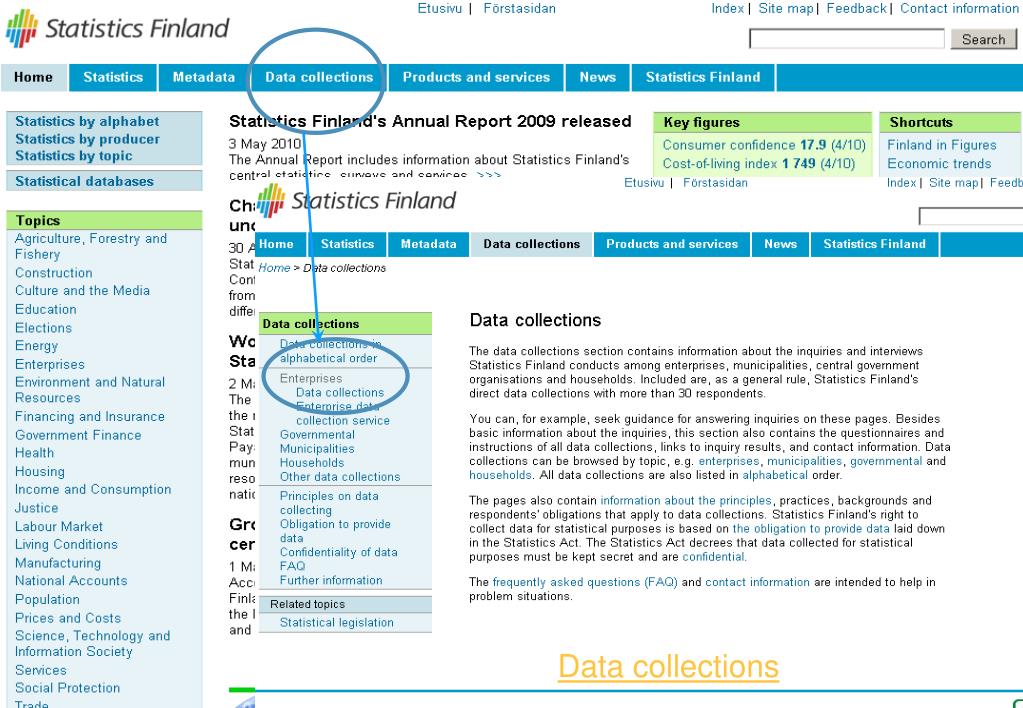Open the Municipalities item in the sidebar
Viewport: 1023px width, 708px height.
(x=317, y=449)
